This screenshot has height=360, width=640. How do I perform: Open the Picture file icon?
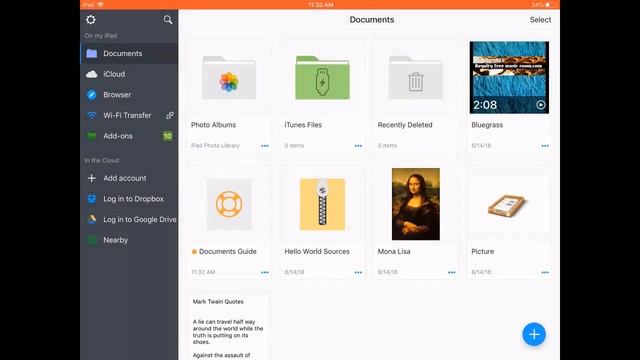(507, 204)
